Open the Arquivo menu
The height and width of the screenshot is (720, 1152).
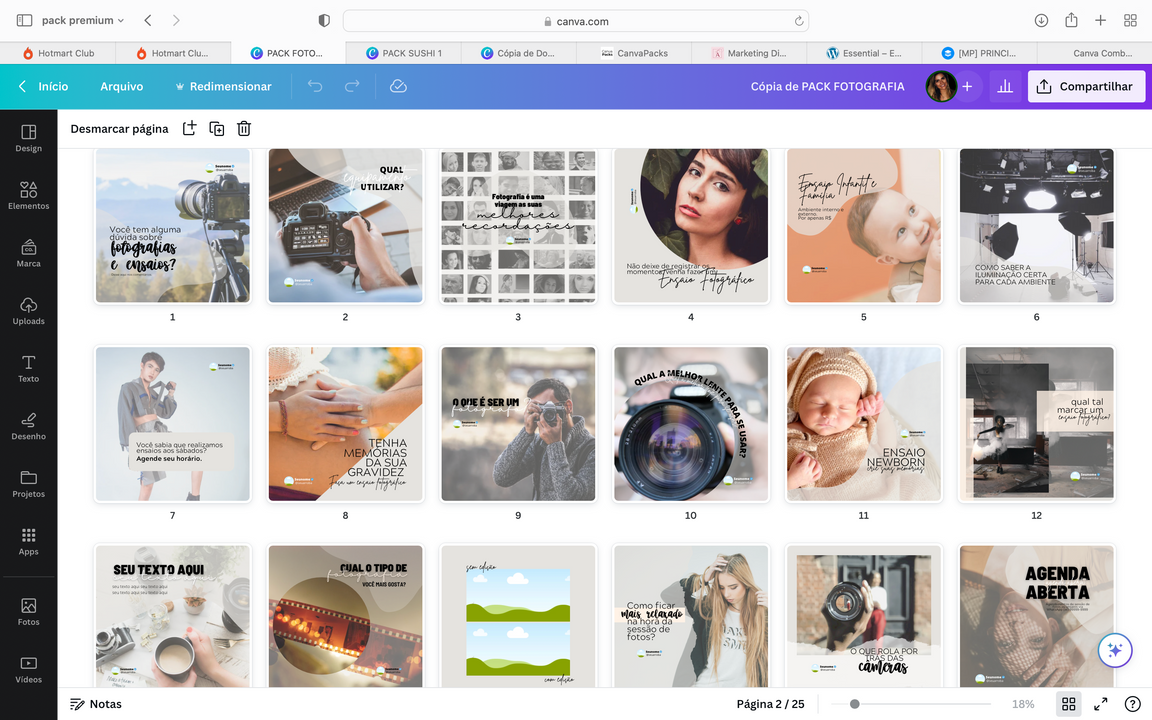[121, 87]
